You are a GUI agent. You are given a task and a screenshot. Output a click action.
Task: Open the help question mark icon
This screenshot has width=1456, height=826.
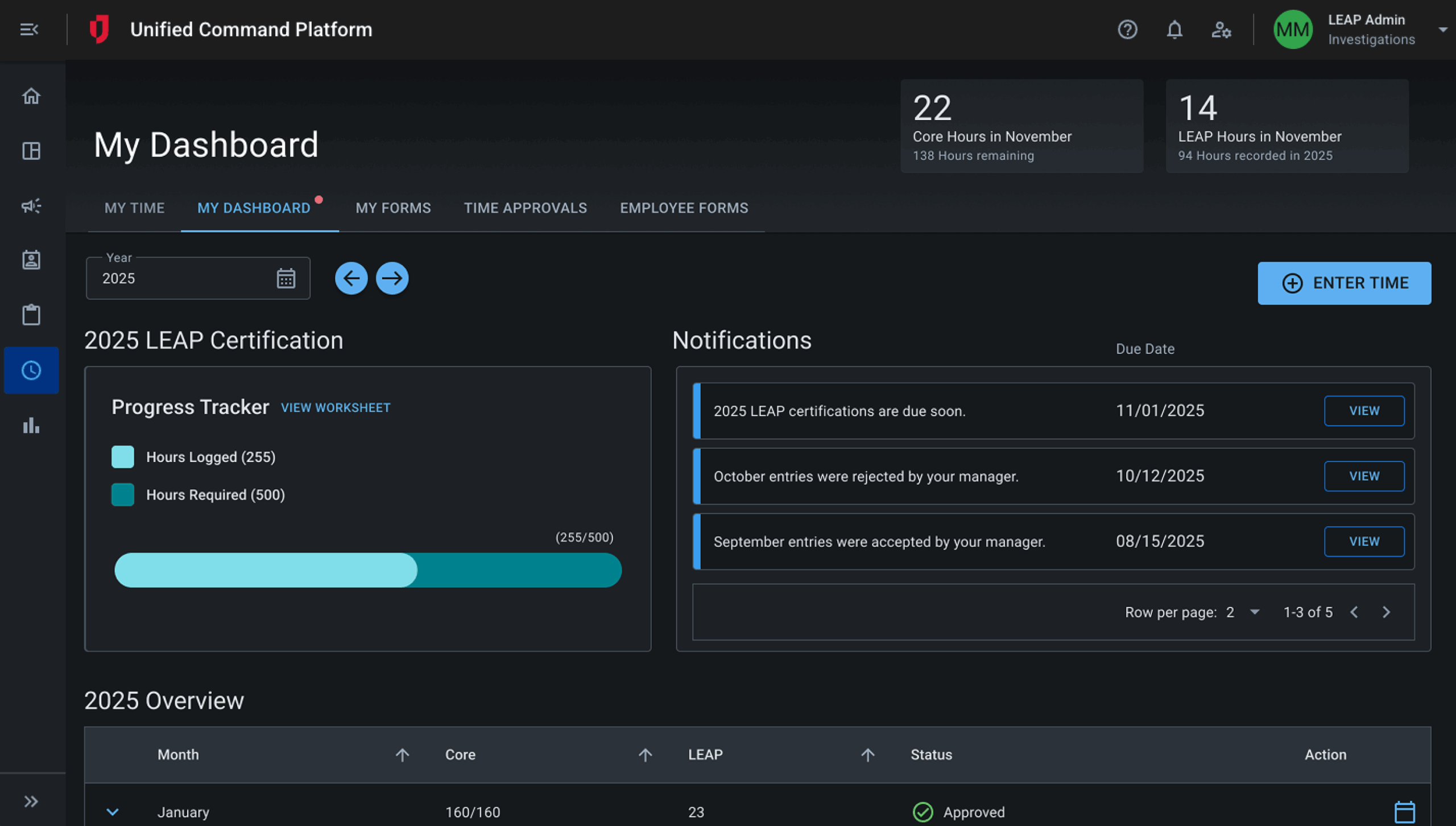pos(1127,30)
